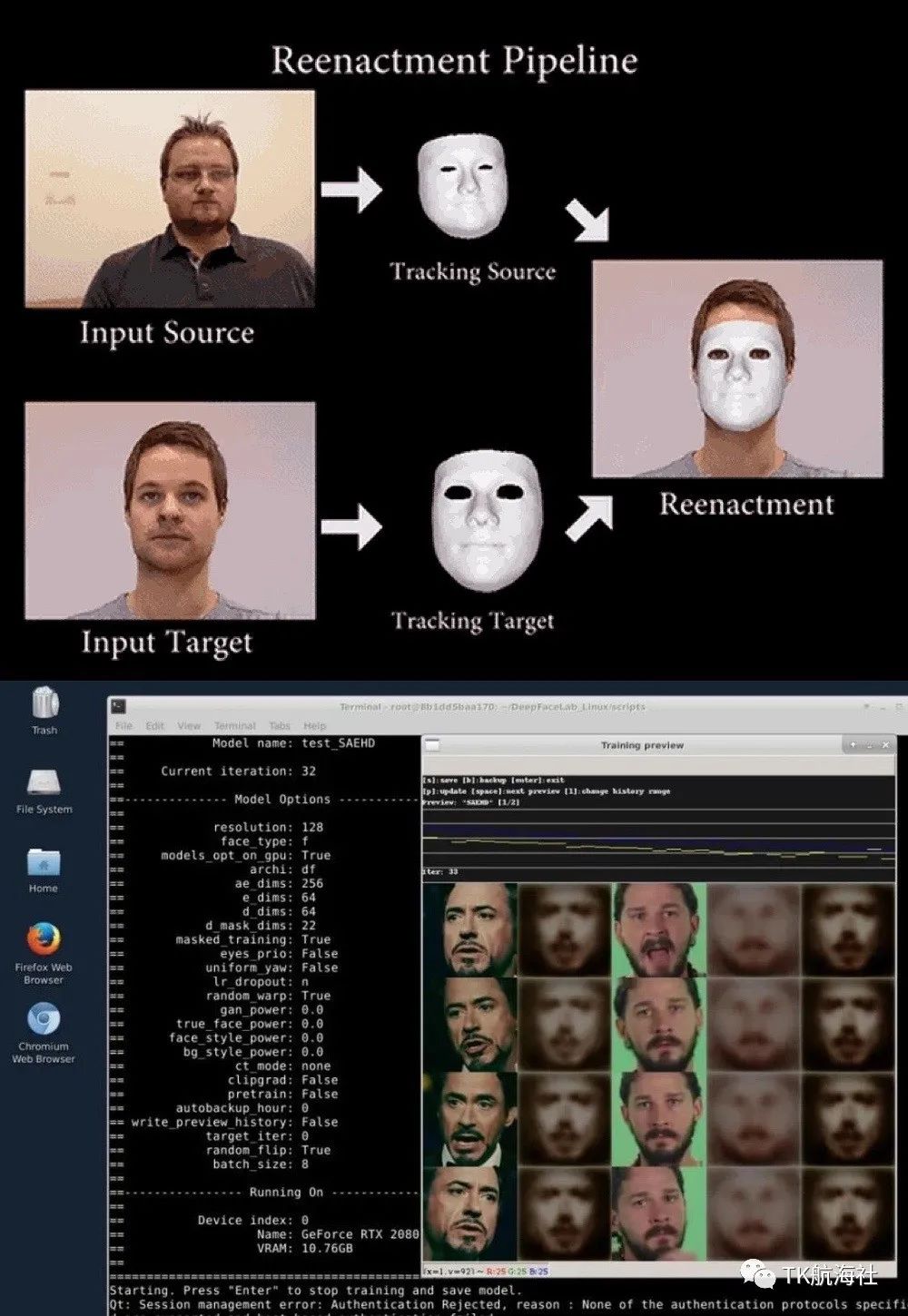Click 'Iter: 33' label in preview
The height and width of the screenshot is (1316, 908).
pos(441,872)
